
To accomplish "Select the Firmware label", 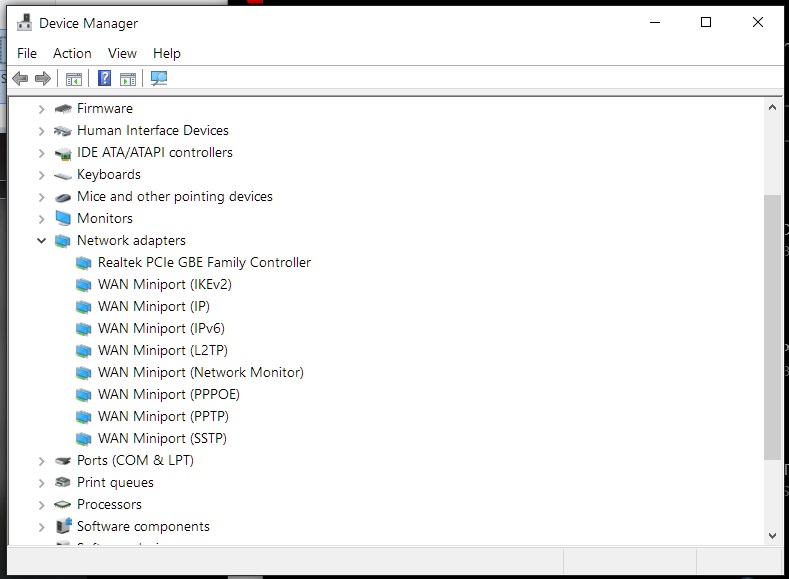I will [x=105, y=109].
